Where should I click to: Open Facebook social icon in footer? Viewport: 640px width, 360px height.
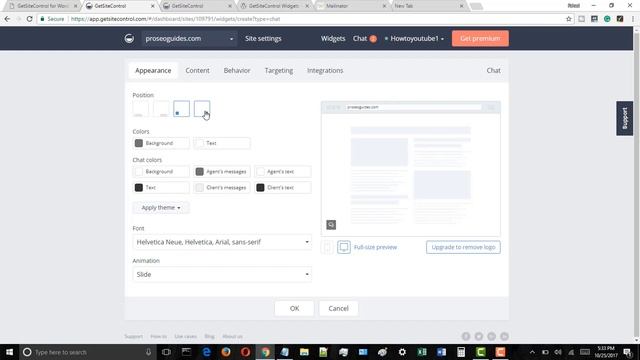coord(466,336)
